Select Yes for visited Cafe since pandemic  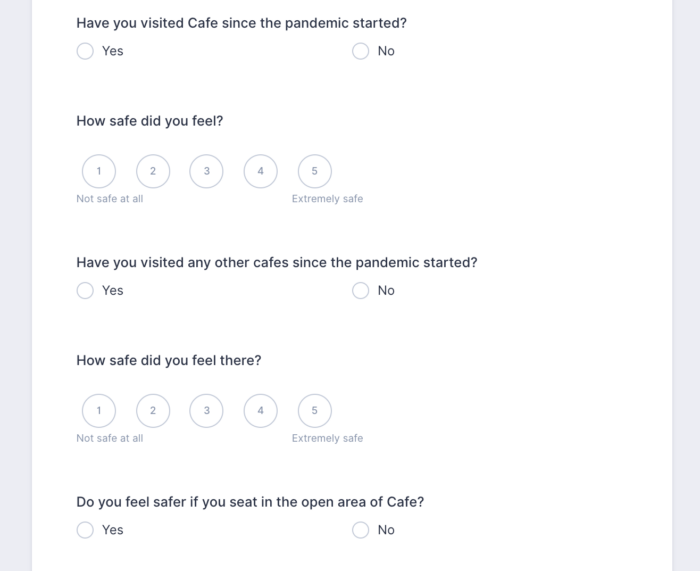(x=85, y=51)
